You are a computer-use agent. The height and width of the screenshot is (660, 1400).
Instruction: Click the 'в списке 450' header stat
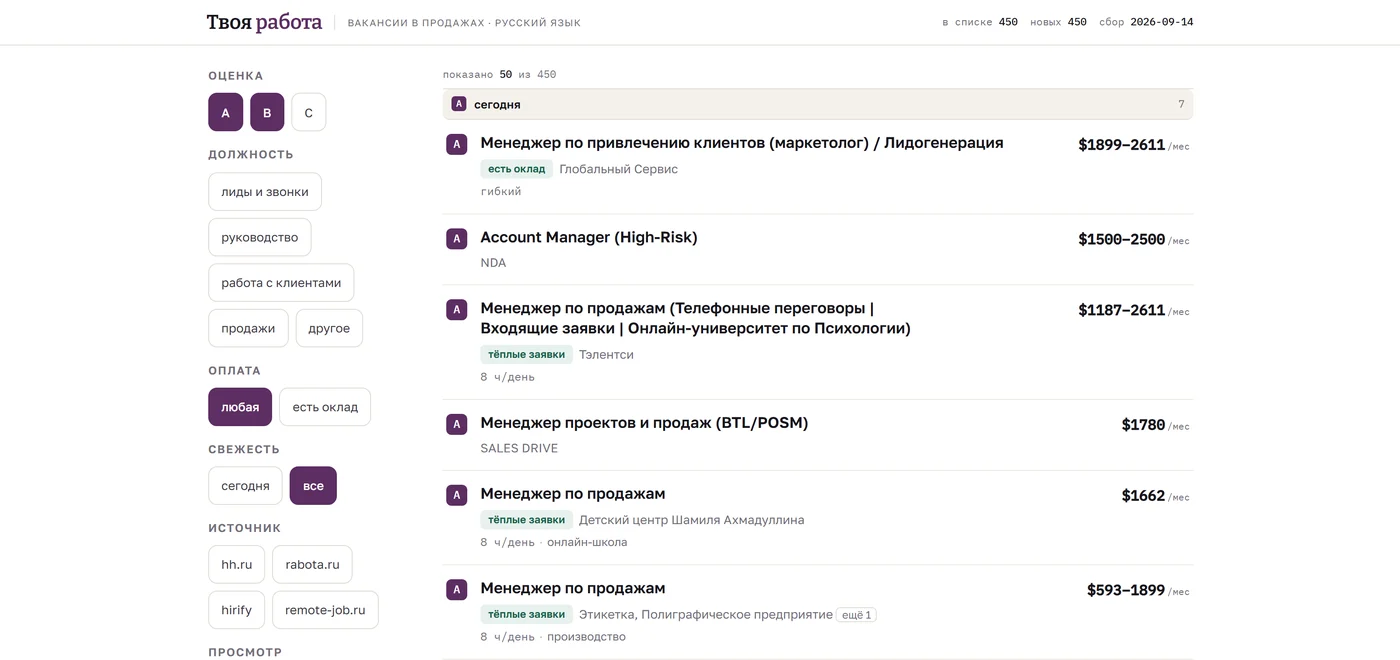click(x=980, y=22)
